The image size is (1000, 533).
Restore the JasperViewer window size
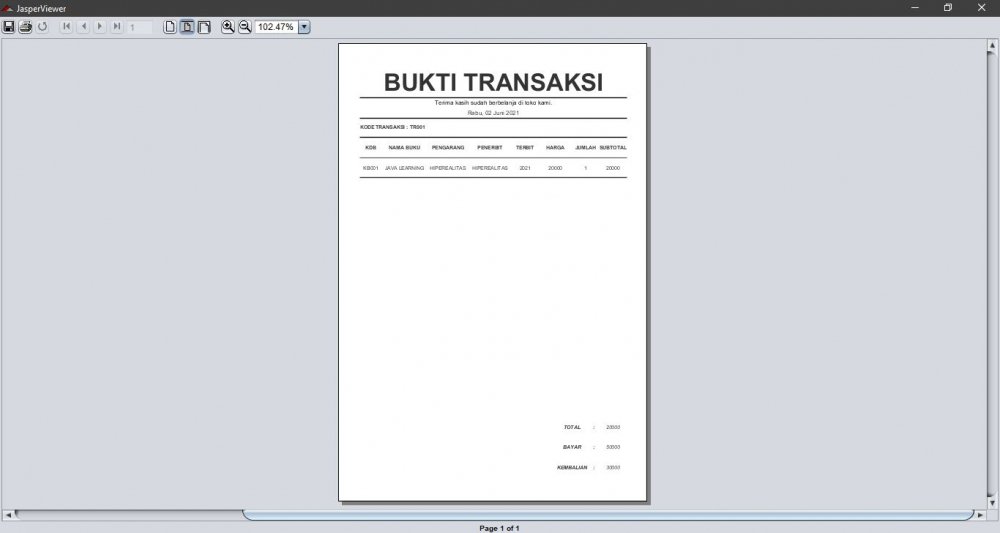[947, 8]
